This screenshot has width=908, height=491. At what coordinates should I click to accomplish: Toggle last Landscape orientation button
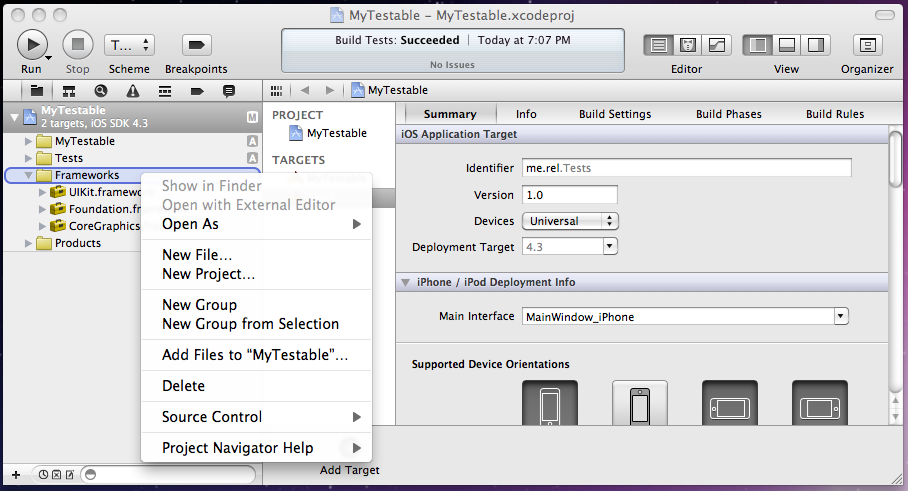pos(819,403)
